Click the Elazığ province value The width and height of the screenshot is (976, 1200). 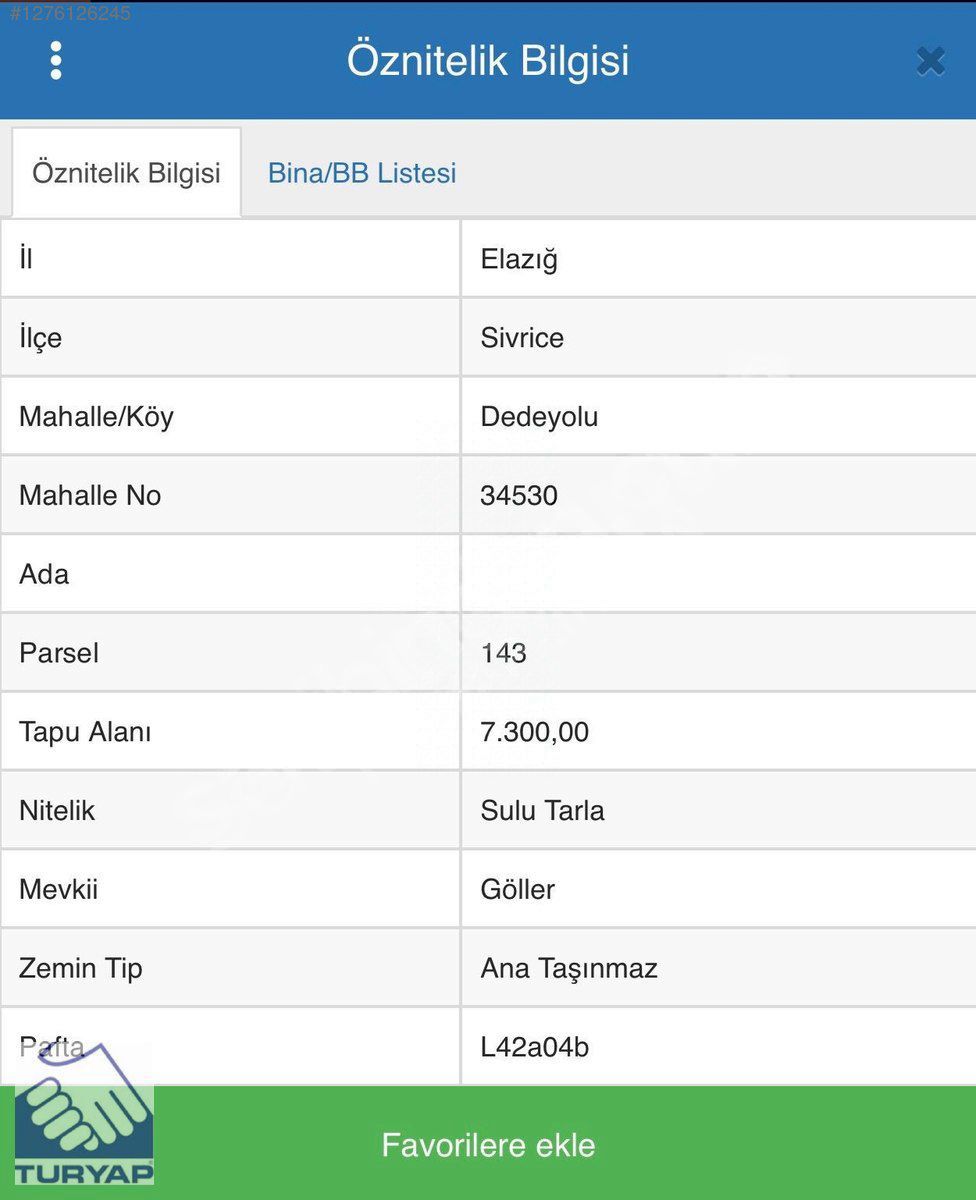[x=519, y=259]
